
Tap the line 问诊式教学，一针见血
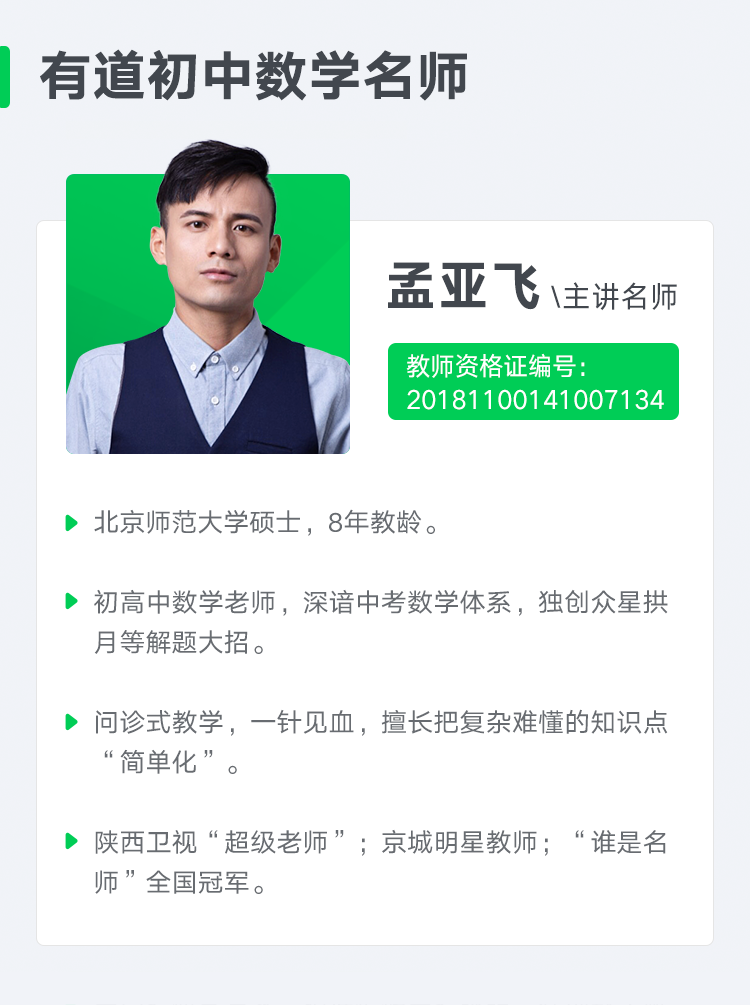click(224, 722)
